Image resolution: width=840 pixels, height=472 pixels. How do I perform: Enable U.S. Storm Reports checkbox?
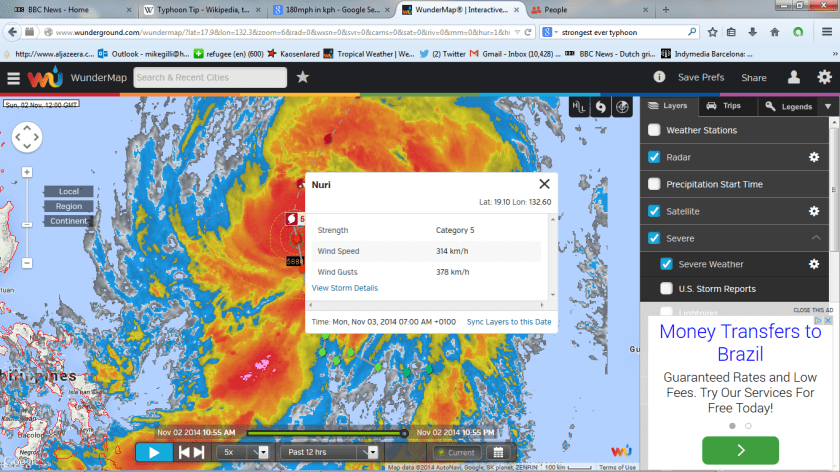pyautogui.click(x=667, y=289)
